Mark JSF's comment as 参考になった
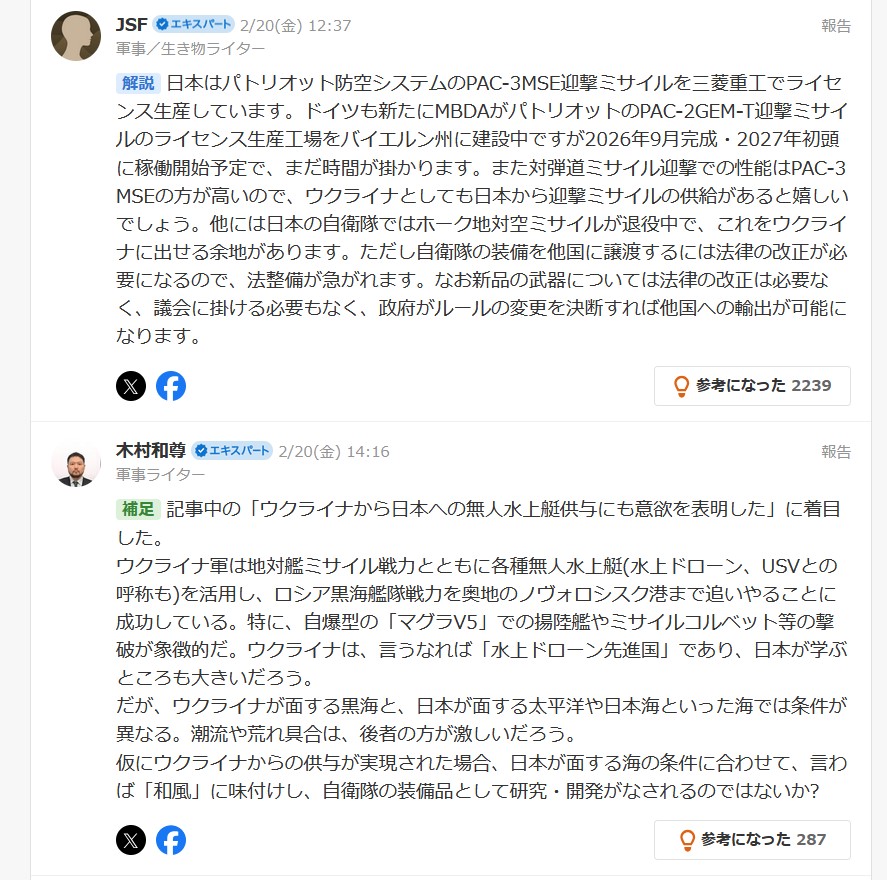 (752, 386)
